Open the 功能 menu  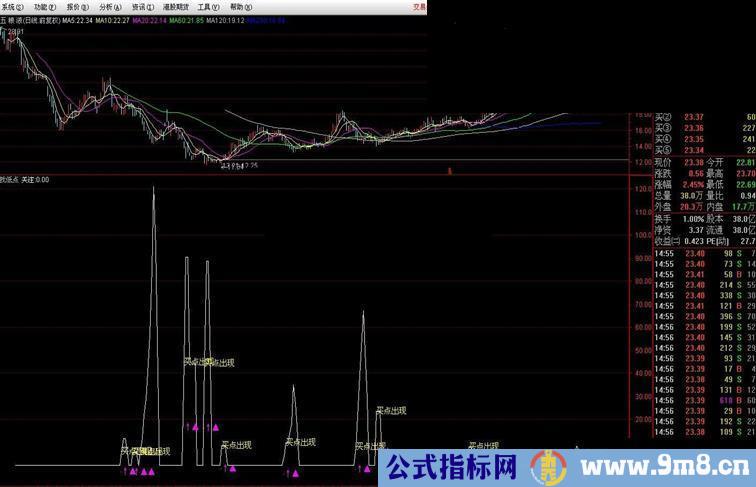44,6
